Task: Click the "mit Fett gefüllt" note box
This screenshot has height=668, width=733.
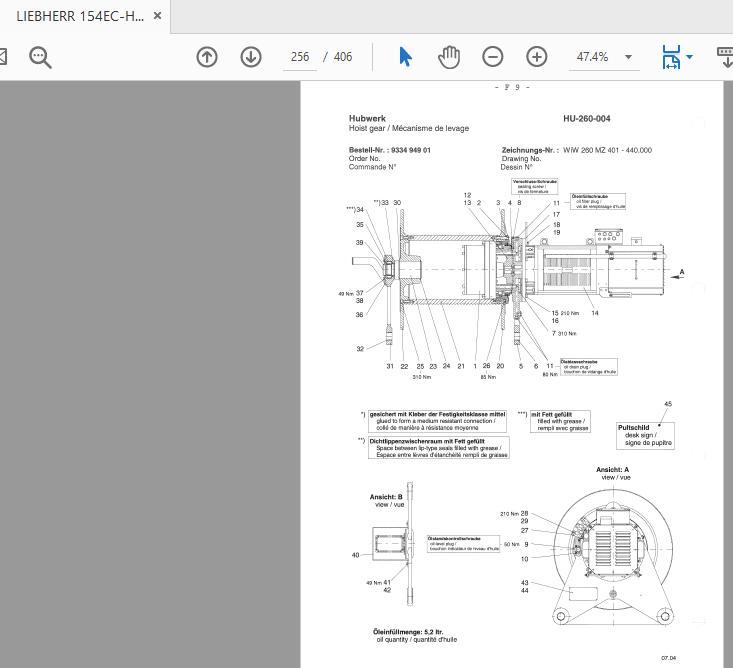Action: click(x=561, y=421)
